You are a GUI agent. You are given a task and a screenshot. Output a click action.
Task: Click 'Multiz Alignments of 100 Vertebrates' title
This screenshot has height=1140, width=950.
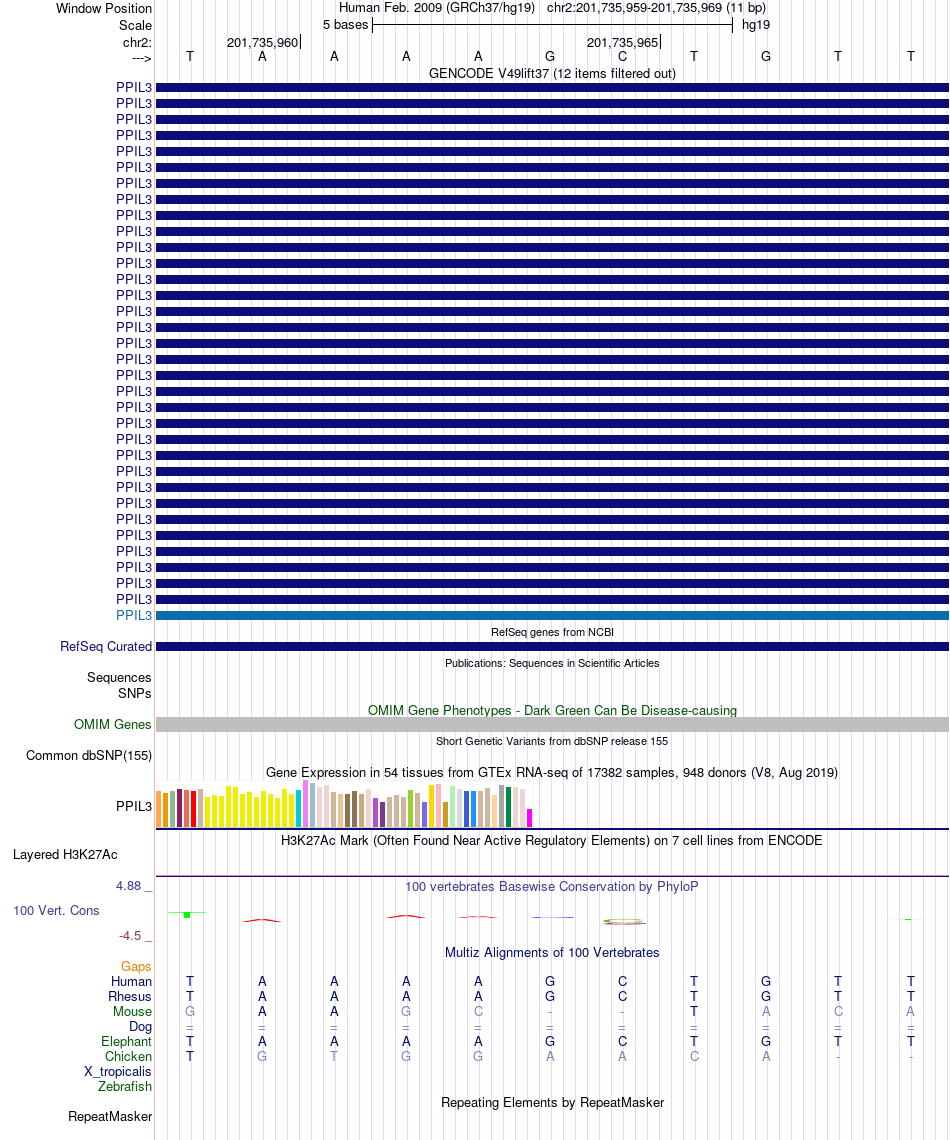[552, 952]
